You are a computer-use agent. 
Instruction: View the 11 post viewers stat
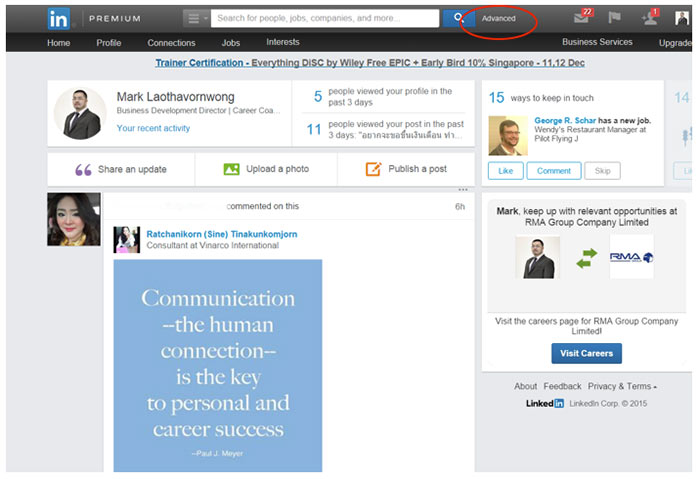pos(385,130)
